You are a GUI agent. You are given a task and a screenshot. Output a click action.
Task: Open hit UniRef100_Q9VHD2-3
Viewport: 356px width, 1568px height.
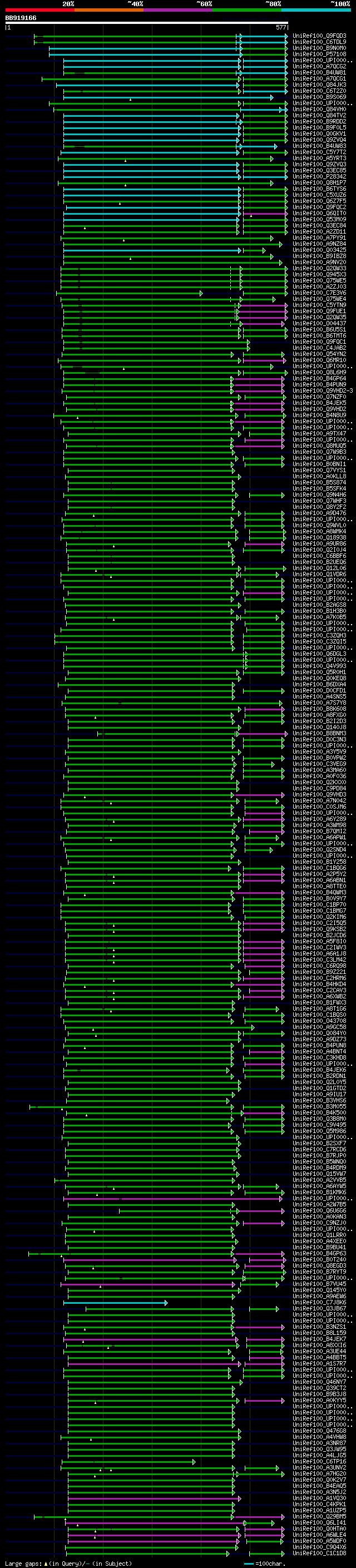click(323, 391)
